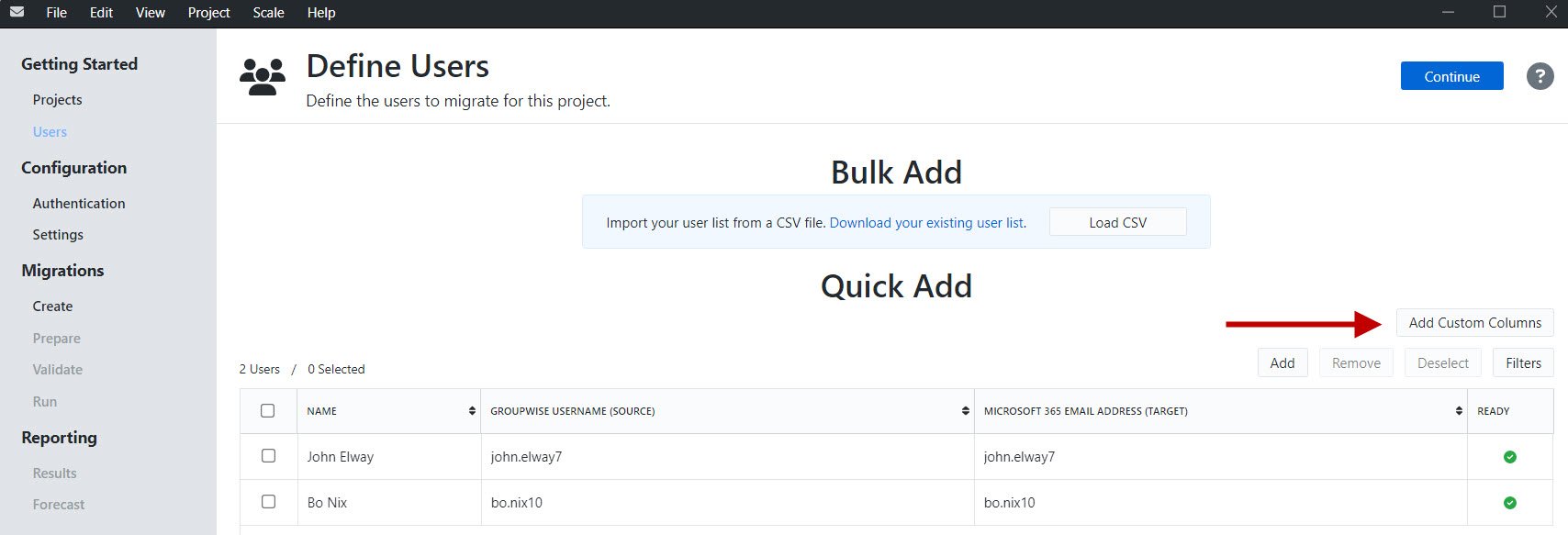The image size is (1568, 535).
Task: Open the Scale menu
Action: (x=268, y=13)
